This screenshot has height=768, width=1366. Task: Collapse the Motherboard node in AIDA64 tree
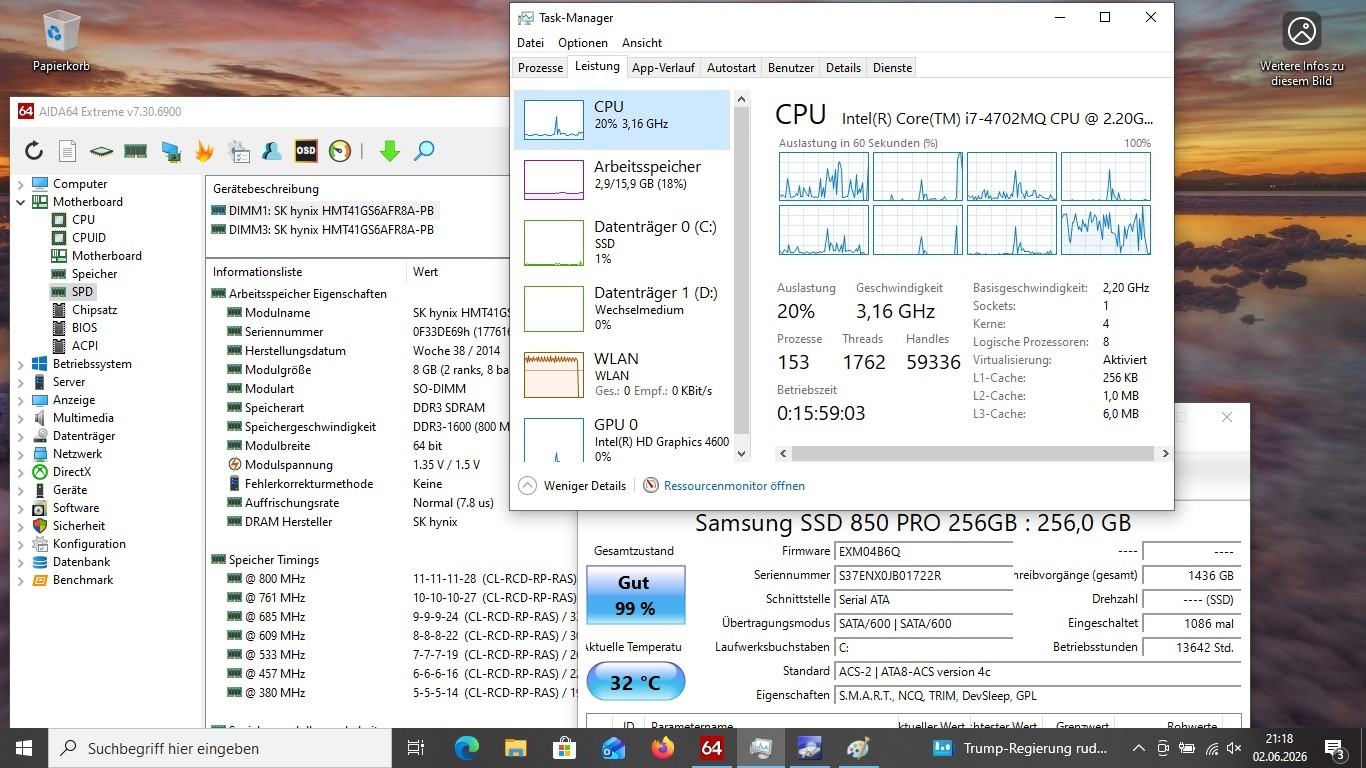21,202
